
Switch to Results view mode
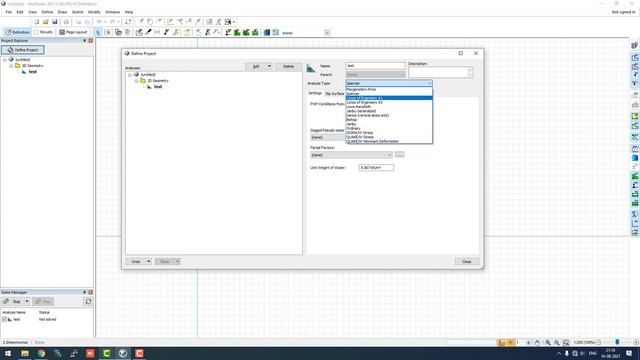point(43,32)
